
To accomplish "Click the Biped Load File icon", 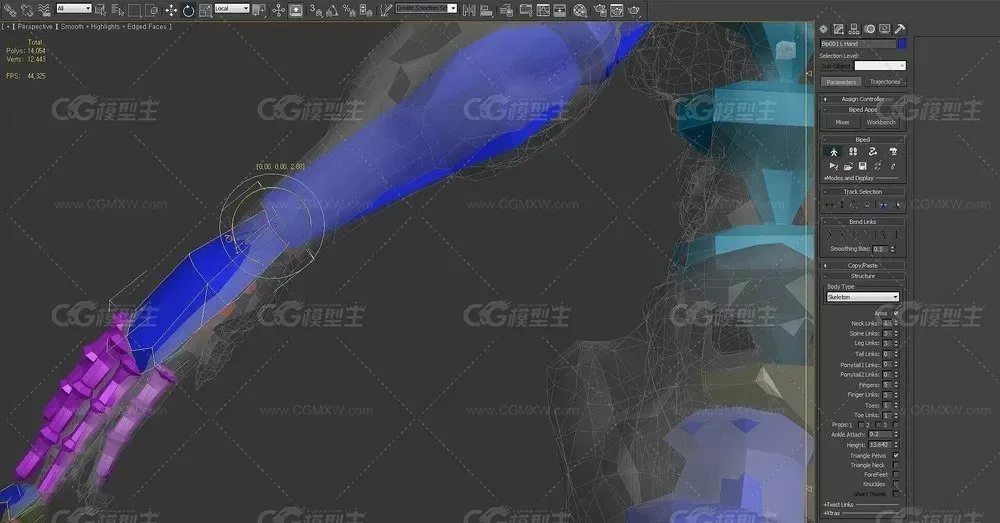I will coord(848,166).
